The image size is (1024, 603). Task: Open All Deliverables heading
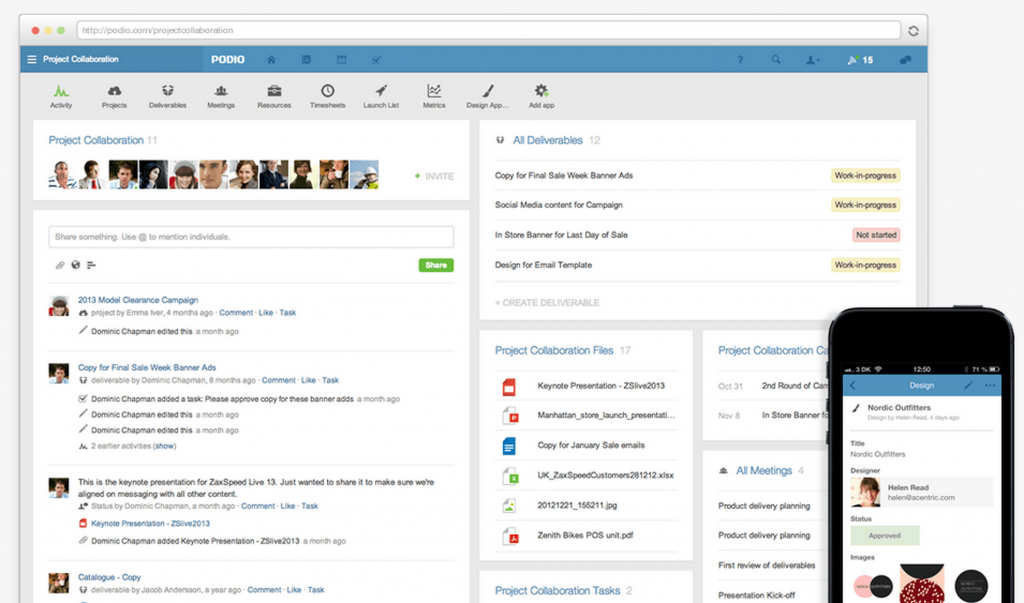pyautogui.click(x=547, y=140)
